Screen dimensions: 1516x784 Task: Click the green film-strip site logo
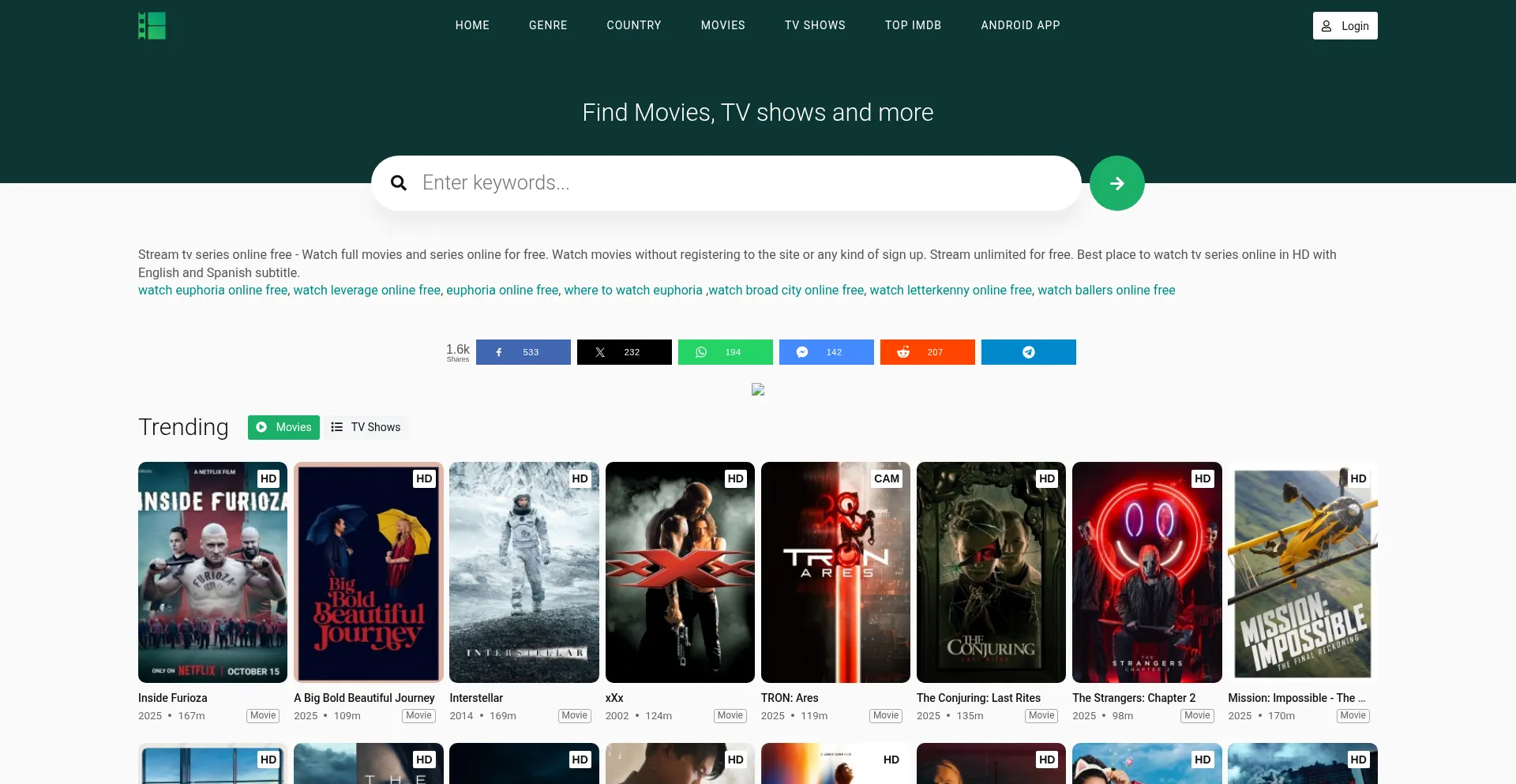pyautogui.click(x=152, y=25)
